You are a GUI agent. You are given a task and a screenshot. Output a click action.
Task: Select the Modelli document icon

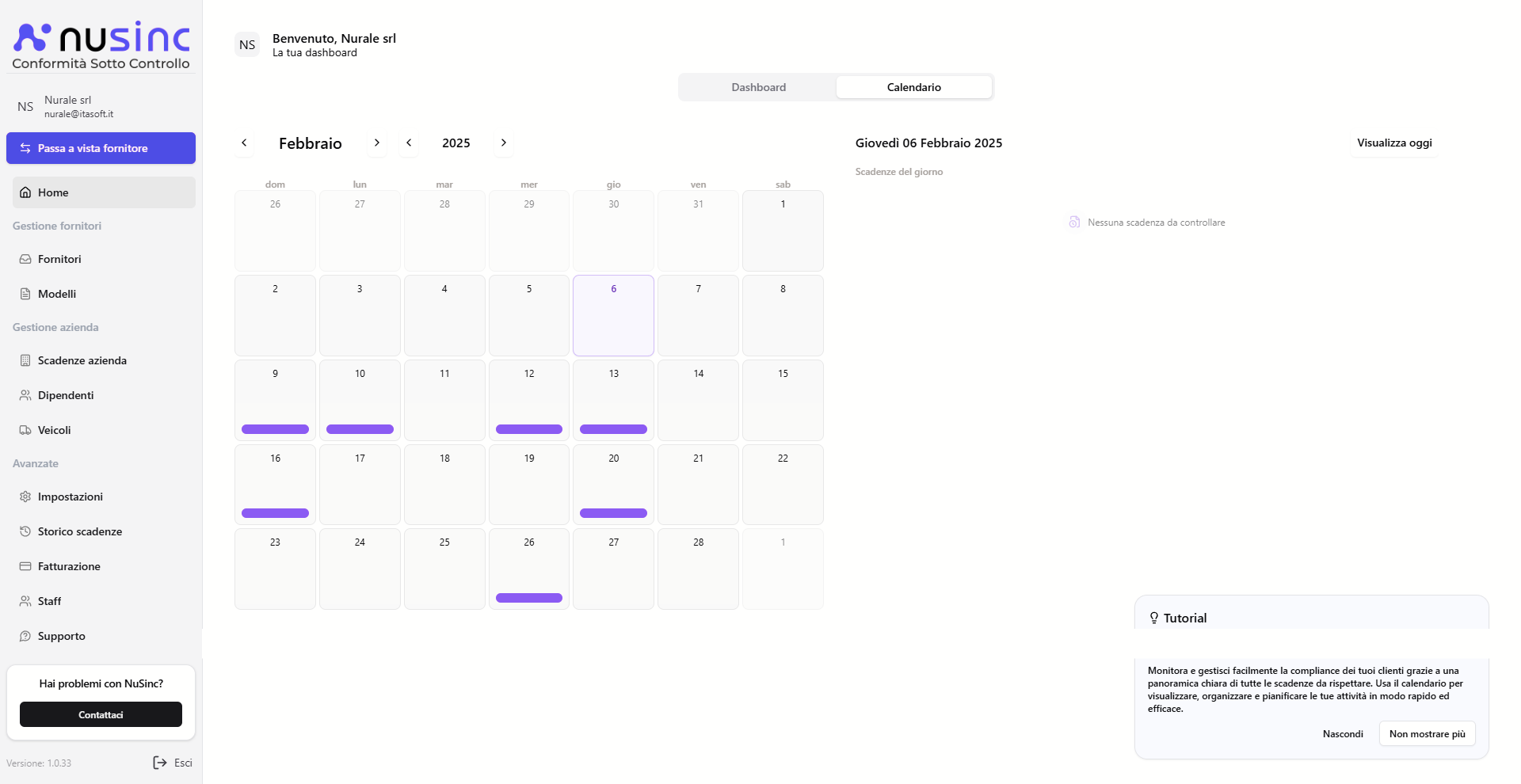(25, 294)
